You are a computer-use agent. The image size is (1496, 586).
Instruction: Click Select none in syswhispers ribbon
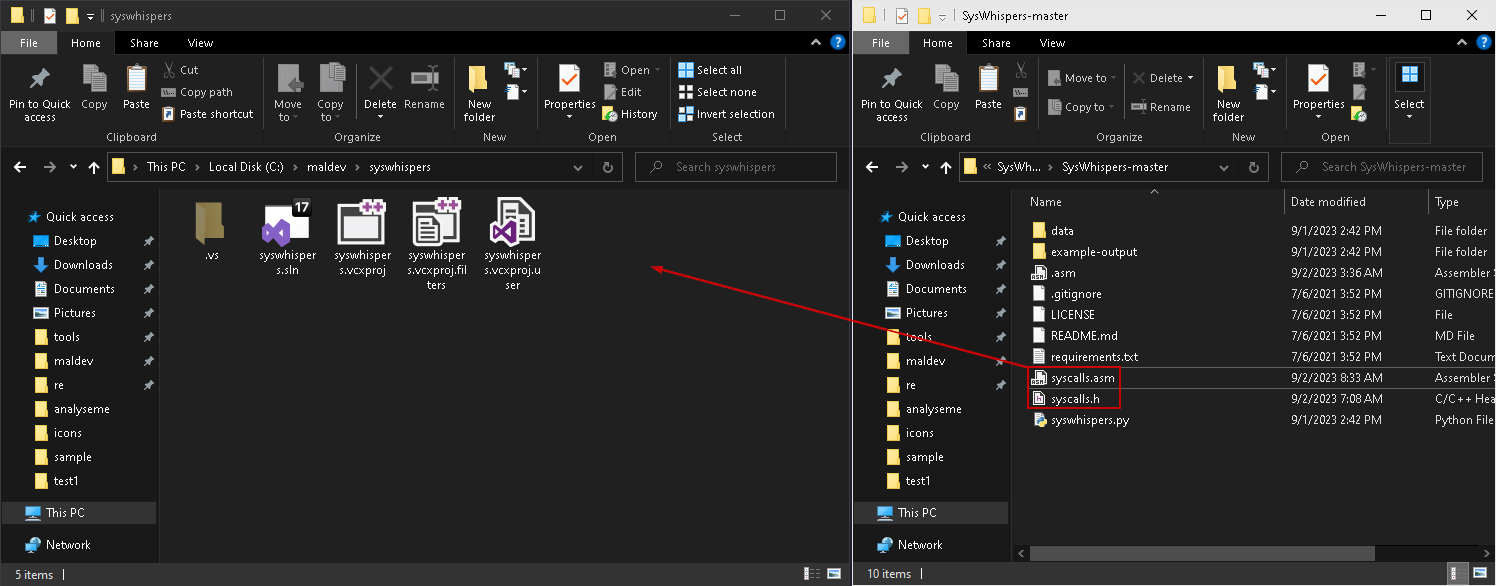pyautogui.click(x=717, y=92)
